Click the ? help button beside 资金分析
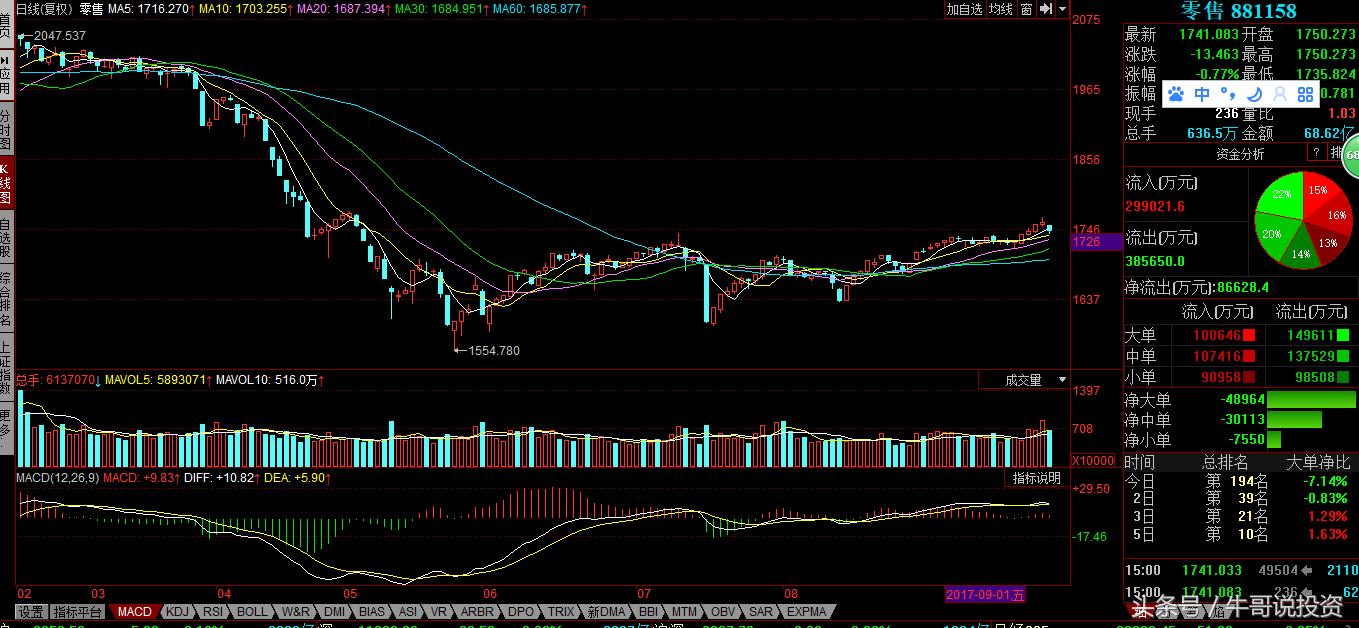1359x628 pixels. click(1315, 153)
